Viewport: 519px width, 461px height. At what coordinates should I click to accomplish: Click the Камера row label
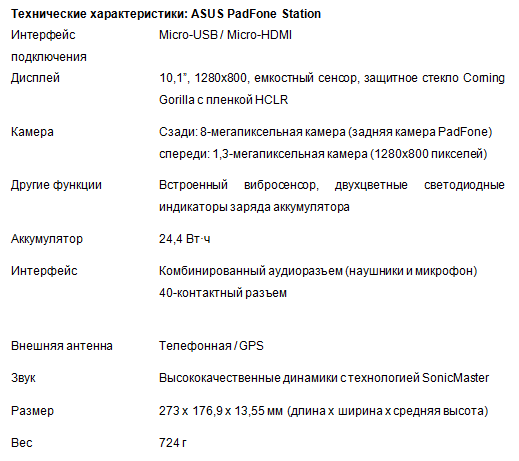32,132
